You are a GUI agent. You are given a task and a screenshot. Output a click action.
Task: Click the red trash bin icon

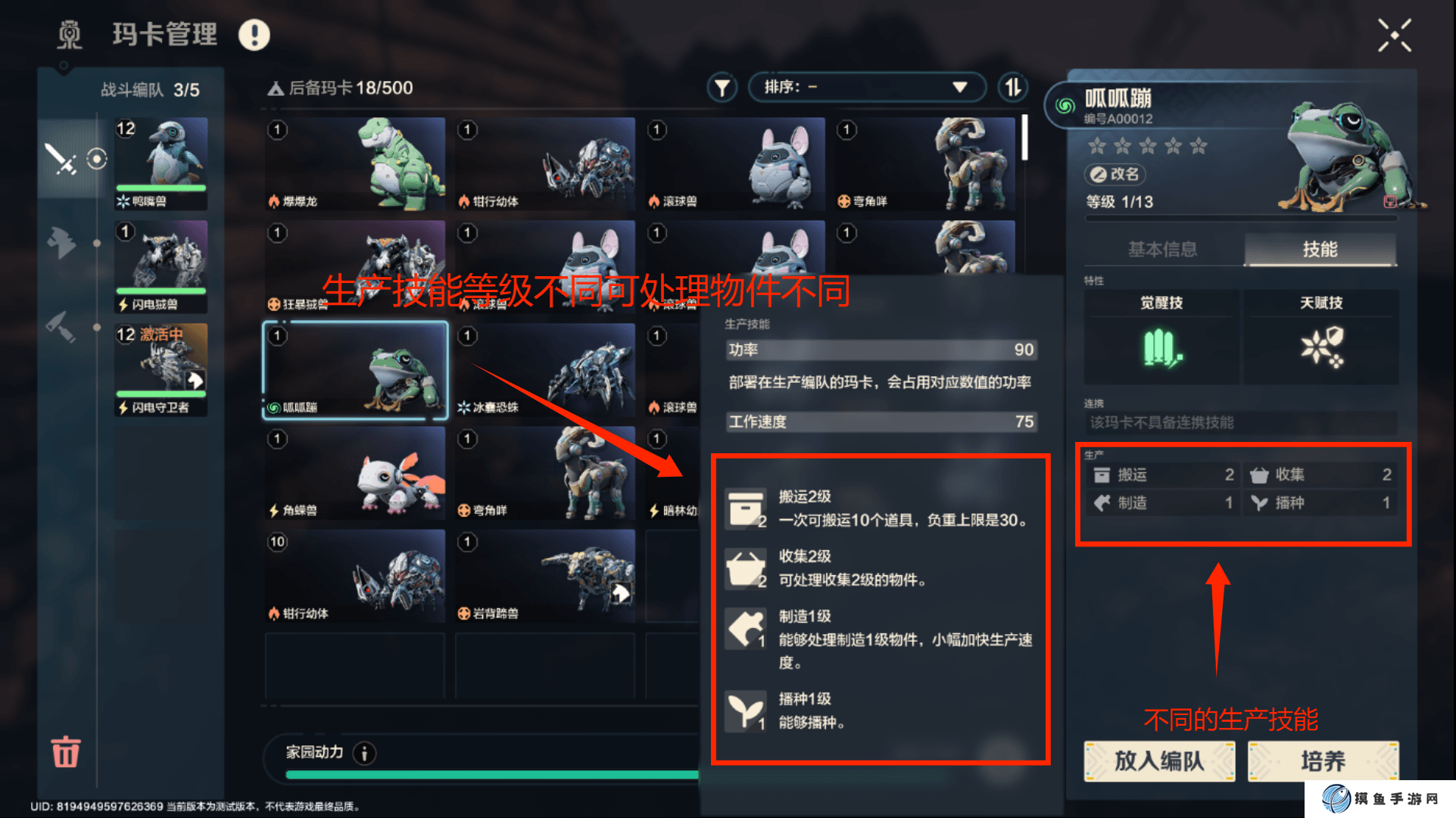(x=66, y=751)
